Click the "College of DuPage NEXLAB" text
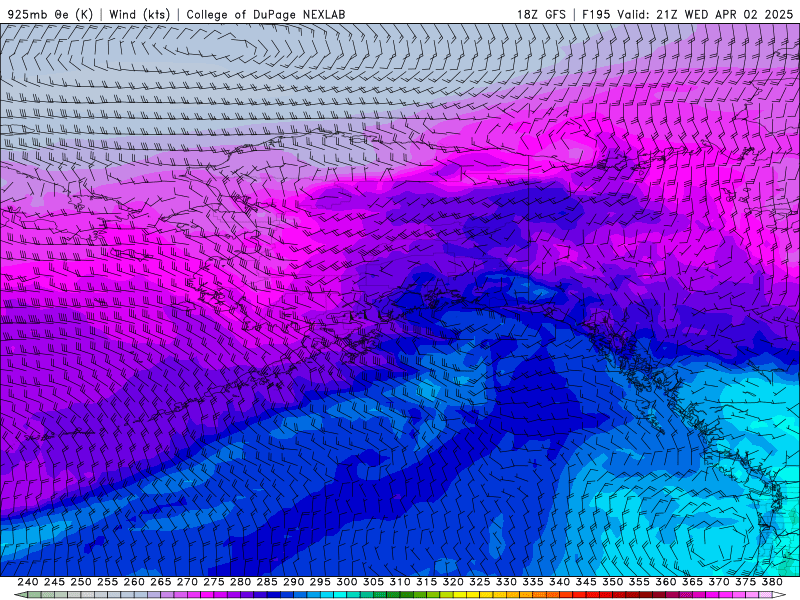Screen dimensions: 800x600 (x=266, y=14)
